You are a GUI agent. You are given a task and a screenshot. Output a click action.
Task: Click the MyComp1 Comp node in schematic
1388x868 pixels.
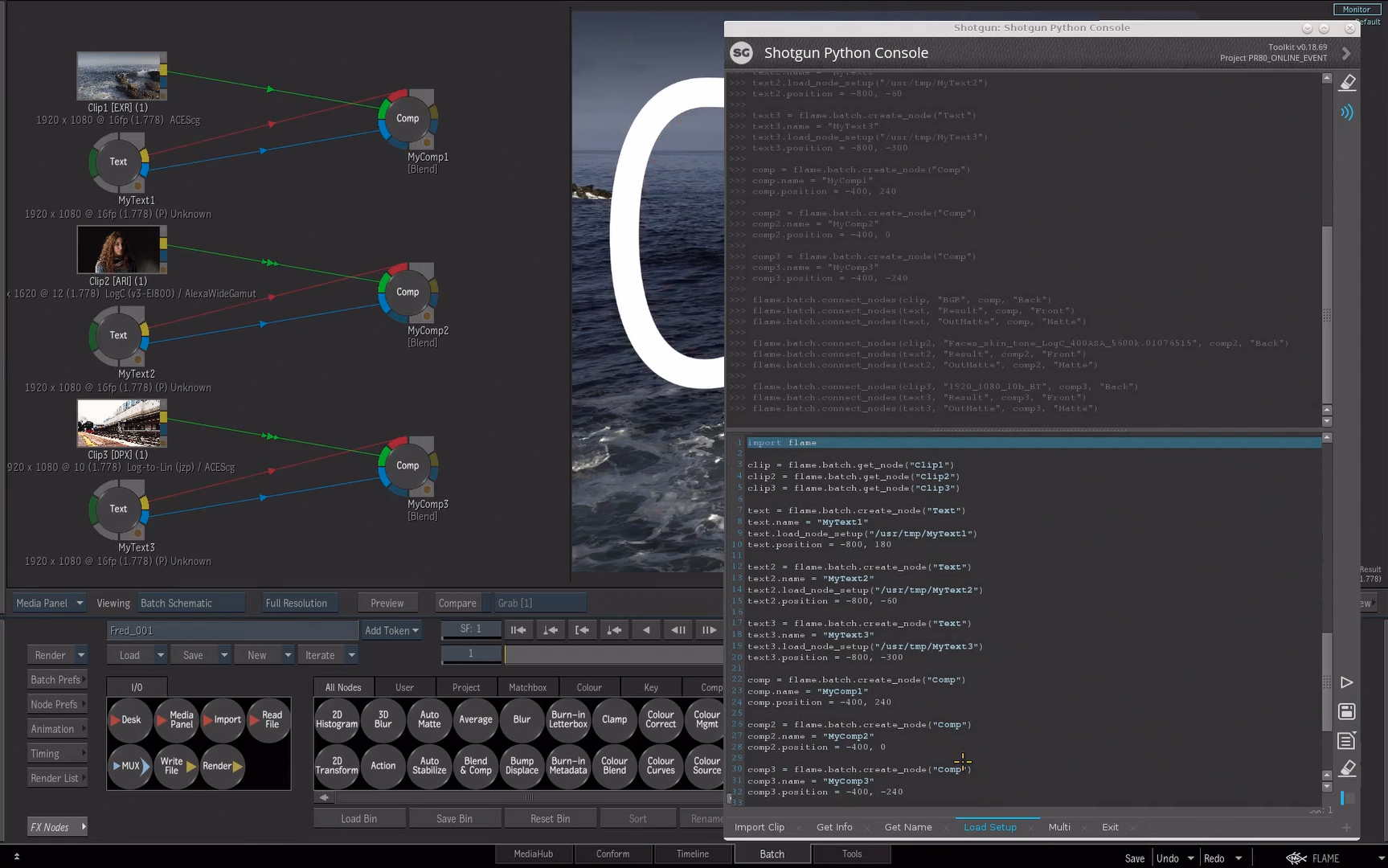point(407,118)
